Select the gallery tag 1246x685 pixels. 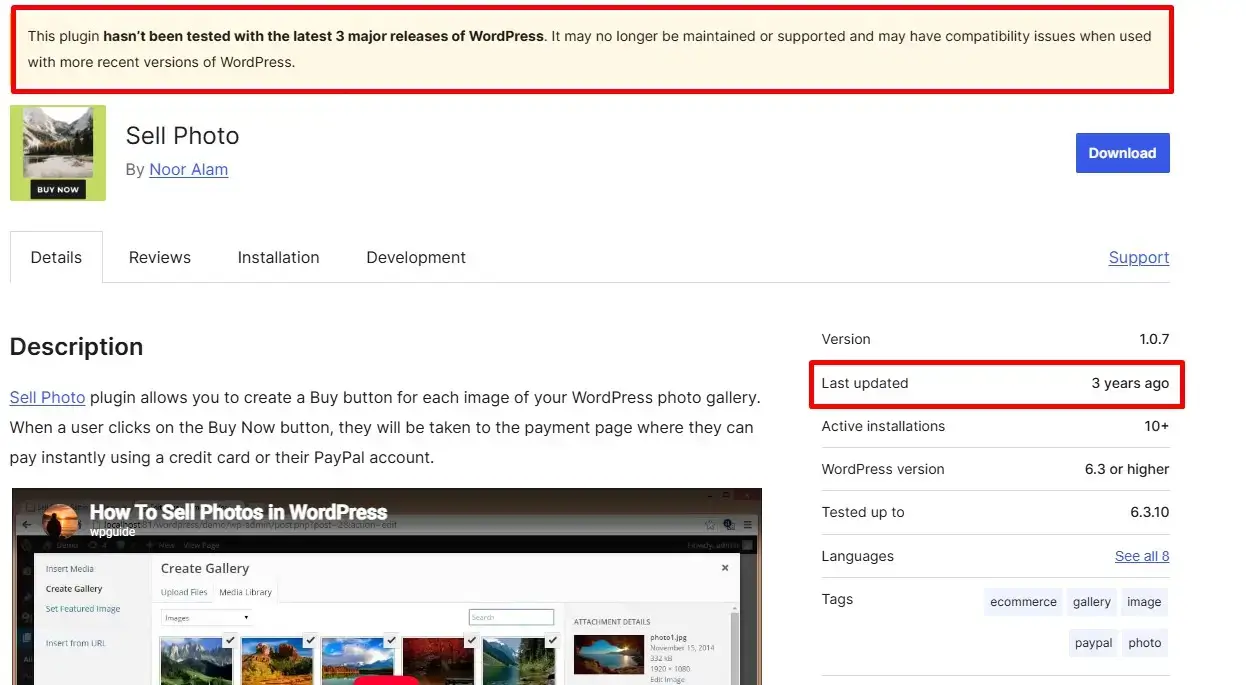(x=1091, y=602)
